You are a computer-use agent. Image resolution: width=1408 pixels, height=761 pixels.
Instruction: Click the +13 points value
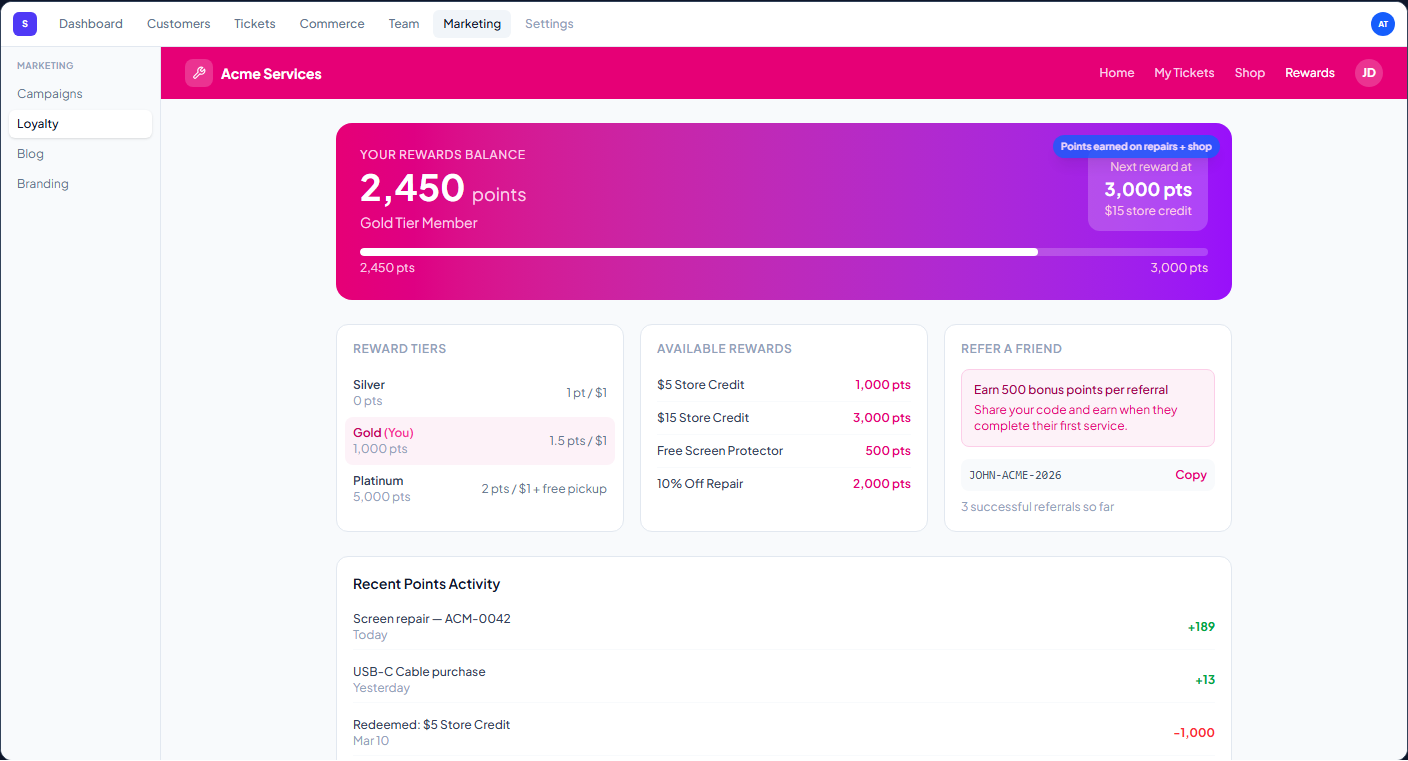click(x=1205, y=680)
